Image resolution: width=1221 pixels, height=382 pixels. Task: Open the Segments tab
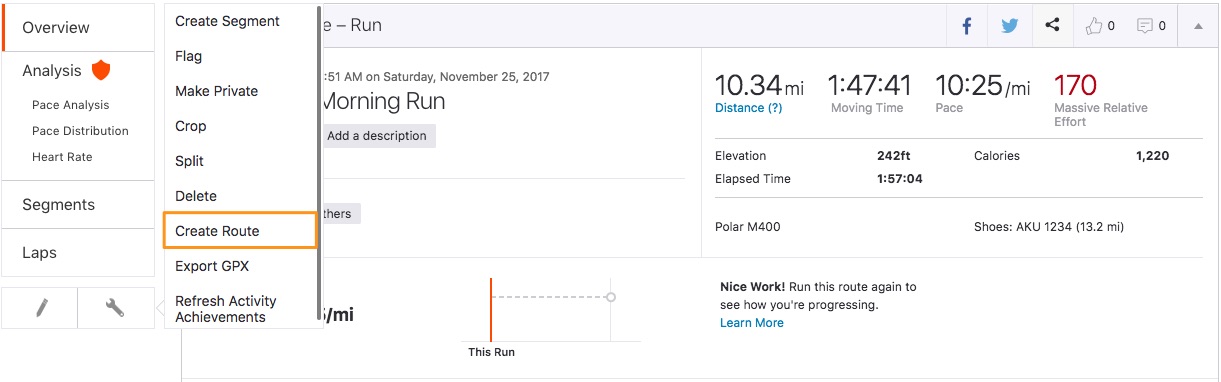pos(78,204)
